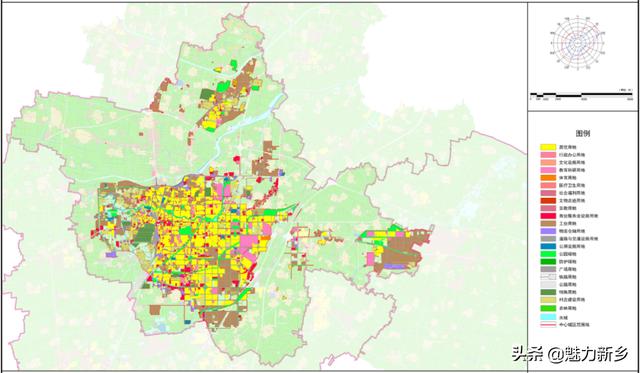640x373 pixels.
Task: Click the 中心城区范围线 legend label
Action: click(x=574, y=325)
